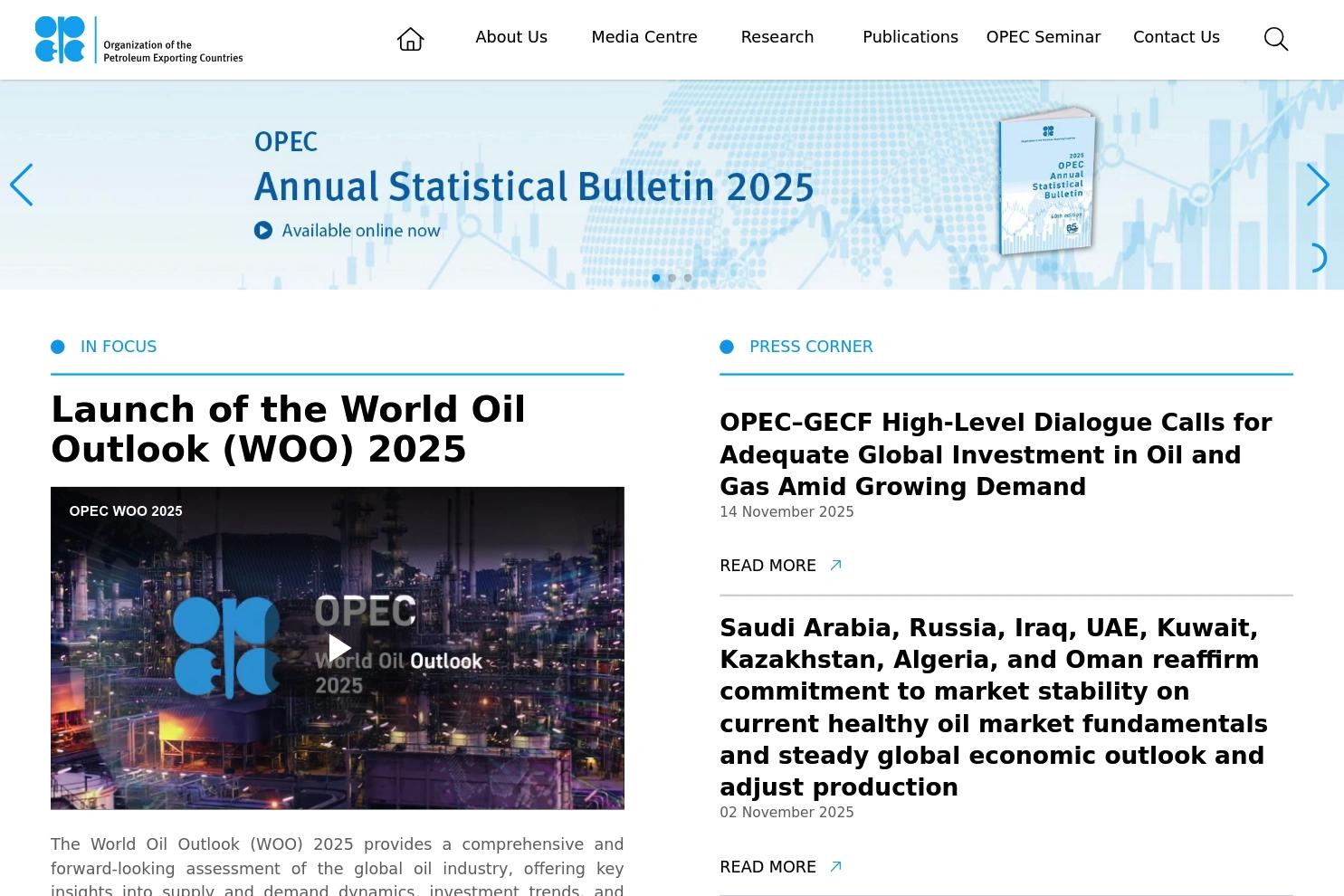Click Organization of the Petroleum Exporting Countries text
Image resolution: width=1344 pixels, height=896 pixels.
173,51
